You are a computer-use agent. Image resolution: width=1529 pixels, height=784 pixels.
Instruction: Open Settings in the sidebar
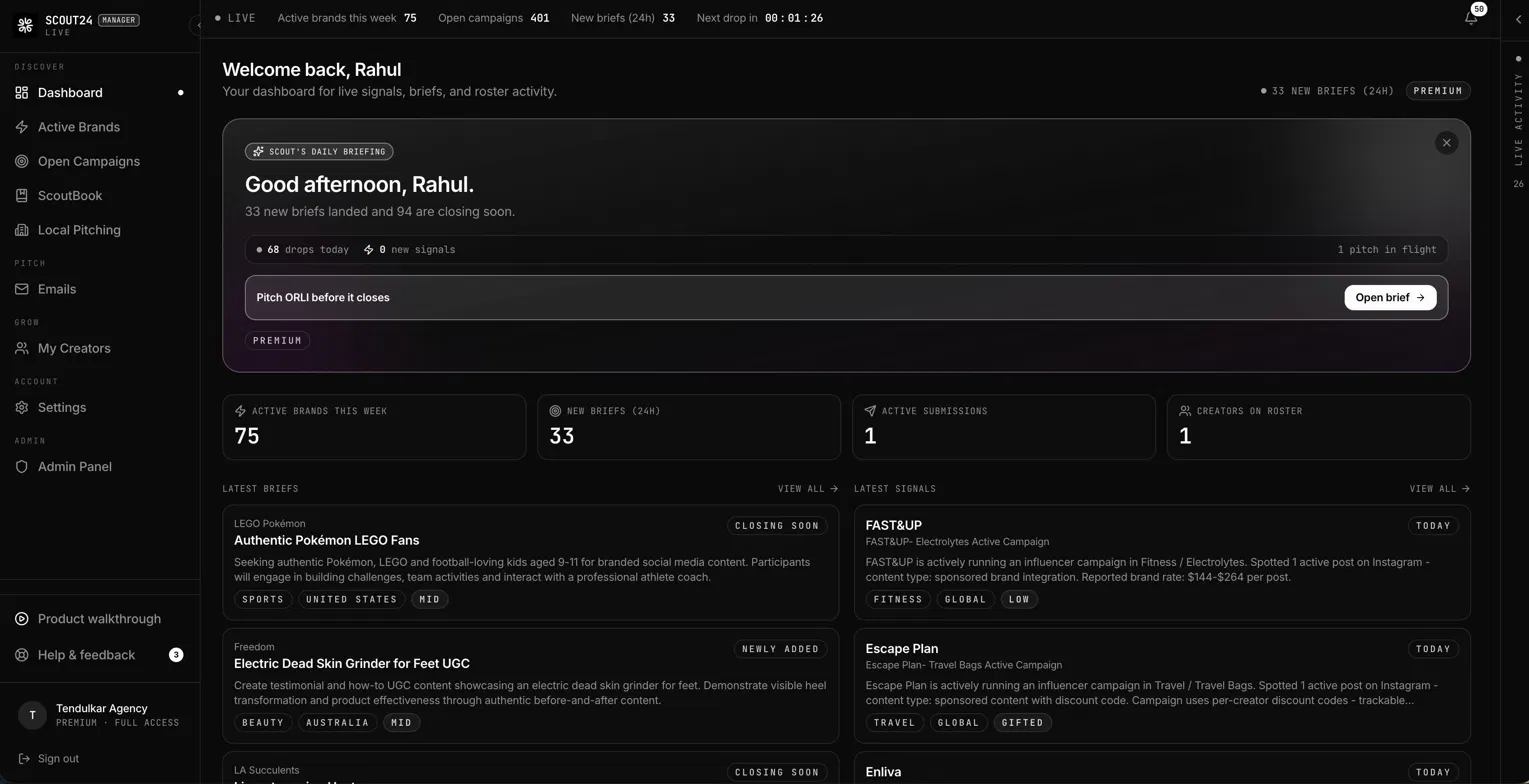(x=98, y=407)
